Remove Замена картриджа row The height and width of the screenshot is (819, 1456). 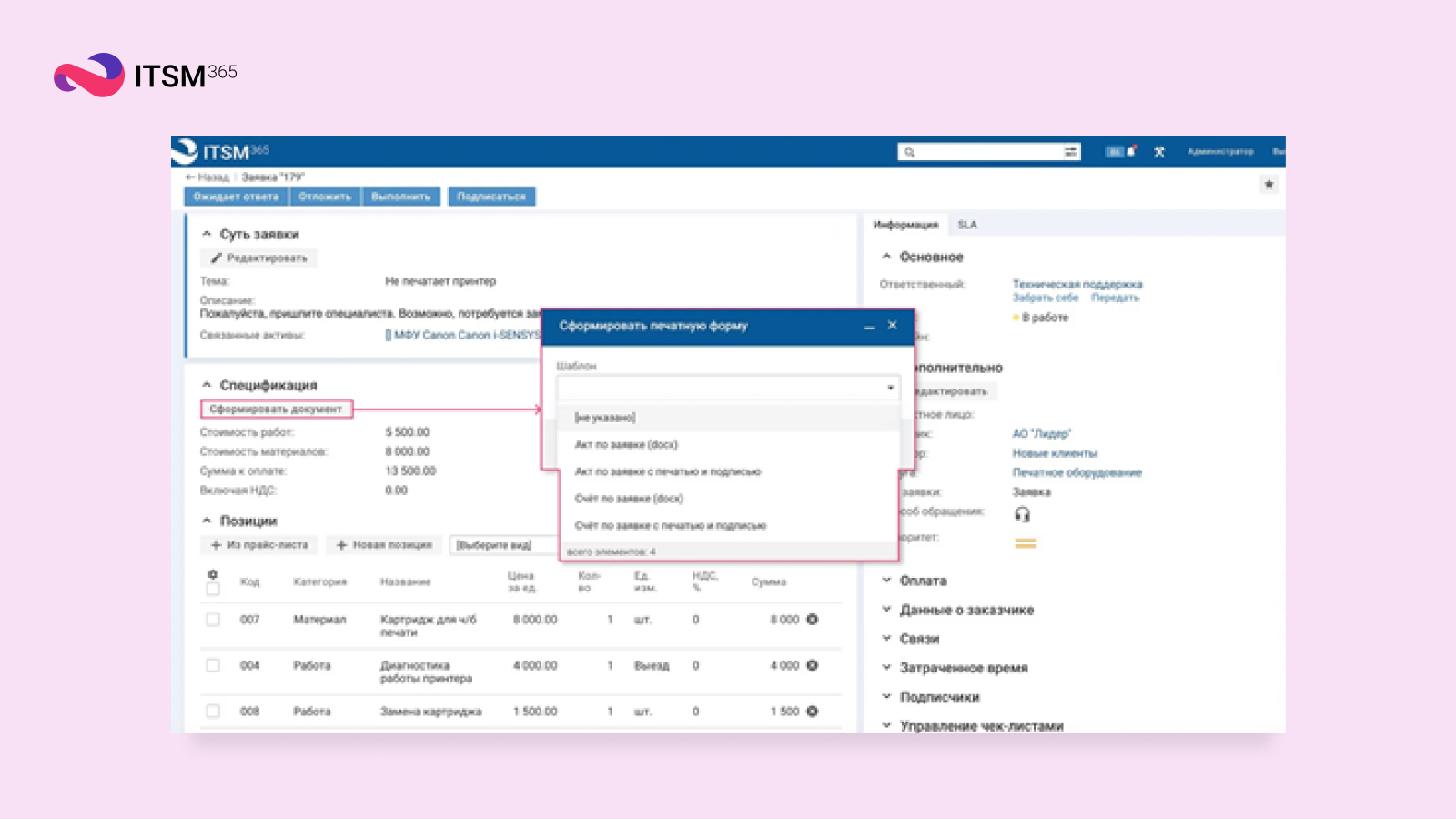point(813,712)
